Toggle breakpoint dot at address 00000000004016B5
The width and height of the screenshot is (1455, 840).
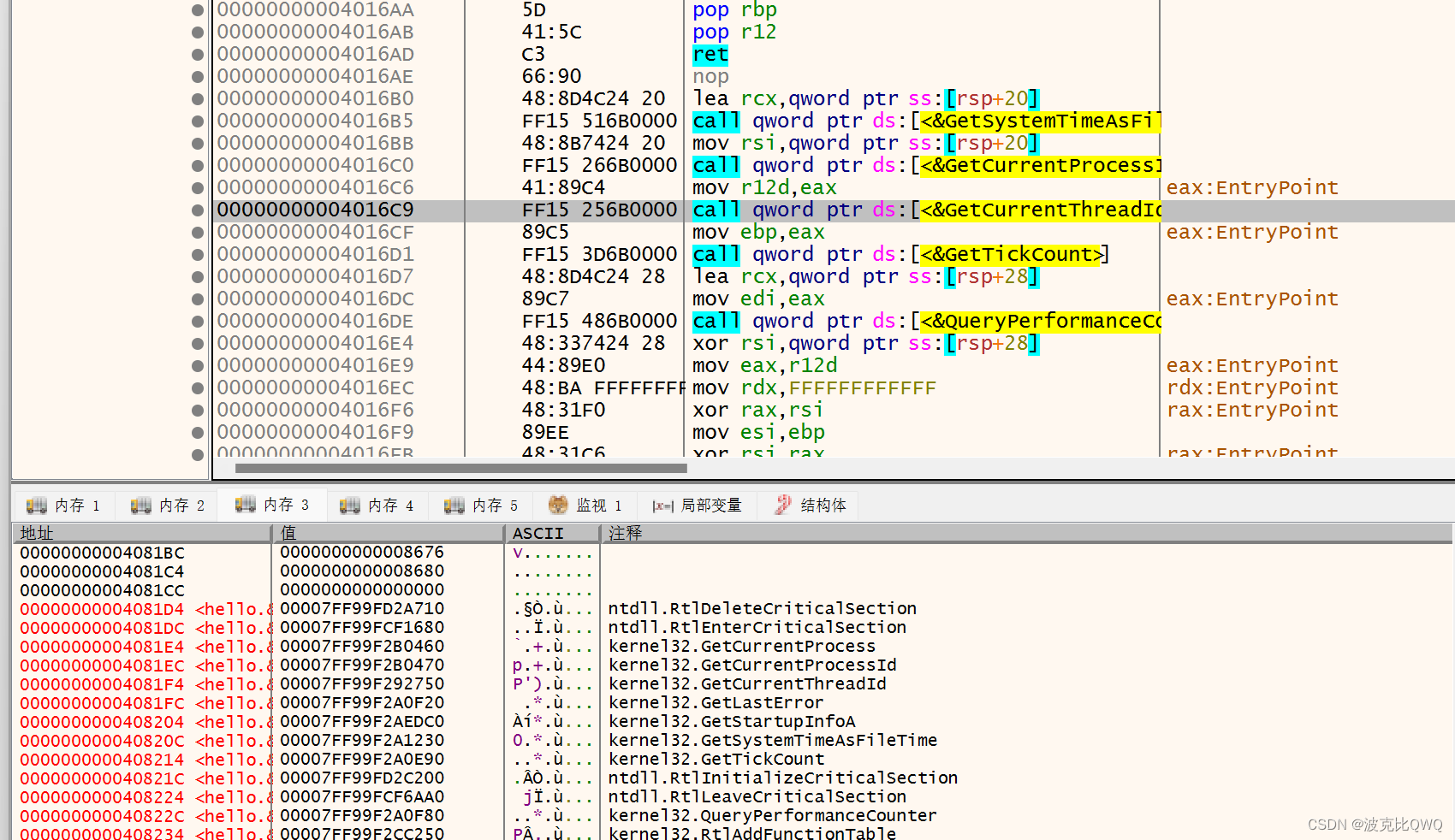(x=198, y=121)
